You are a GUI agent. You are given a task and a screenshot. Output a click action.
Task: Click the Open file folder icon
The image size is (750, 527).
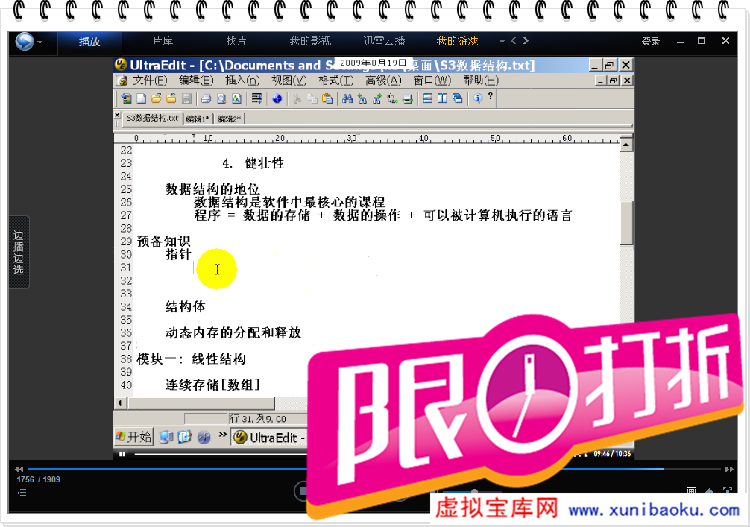(x=157, y=99)
